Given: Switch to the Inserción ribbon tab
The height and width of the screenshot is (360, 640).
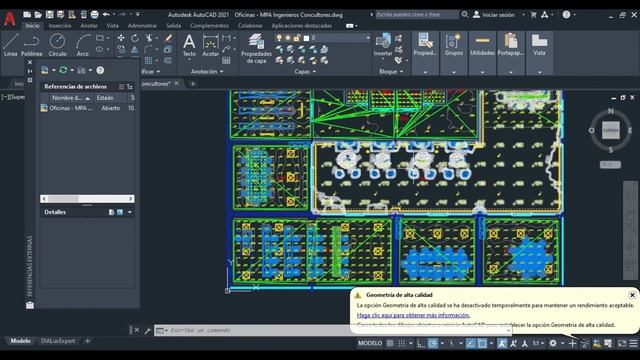Looking at the screenshot, I should coord(60,26).
